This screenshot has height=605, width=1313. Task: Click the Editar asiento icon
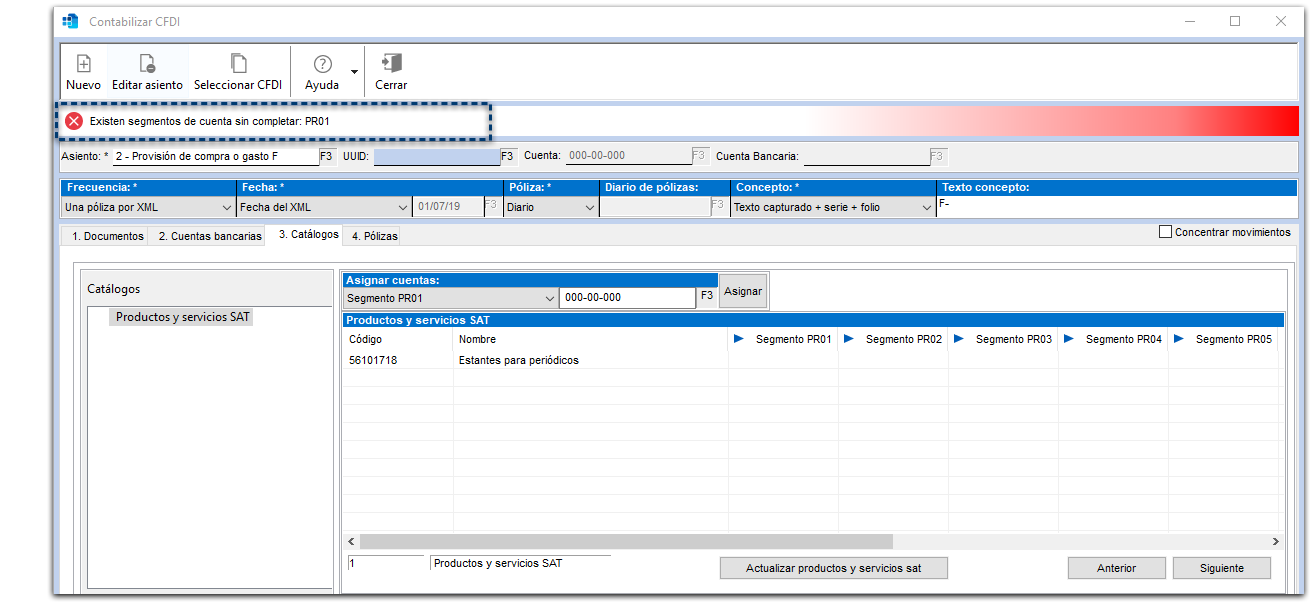(147, 64)
